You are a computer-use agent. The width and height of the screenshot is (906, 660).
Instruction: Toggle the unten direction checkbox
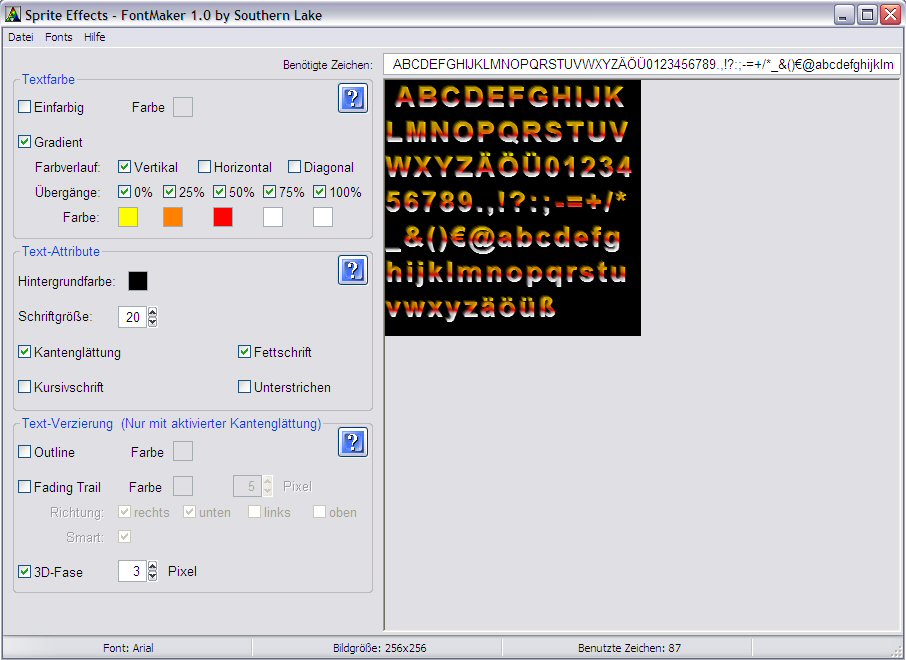pyautogui.click(x=190, y=512)
